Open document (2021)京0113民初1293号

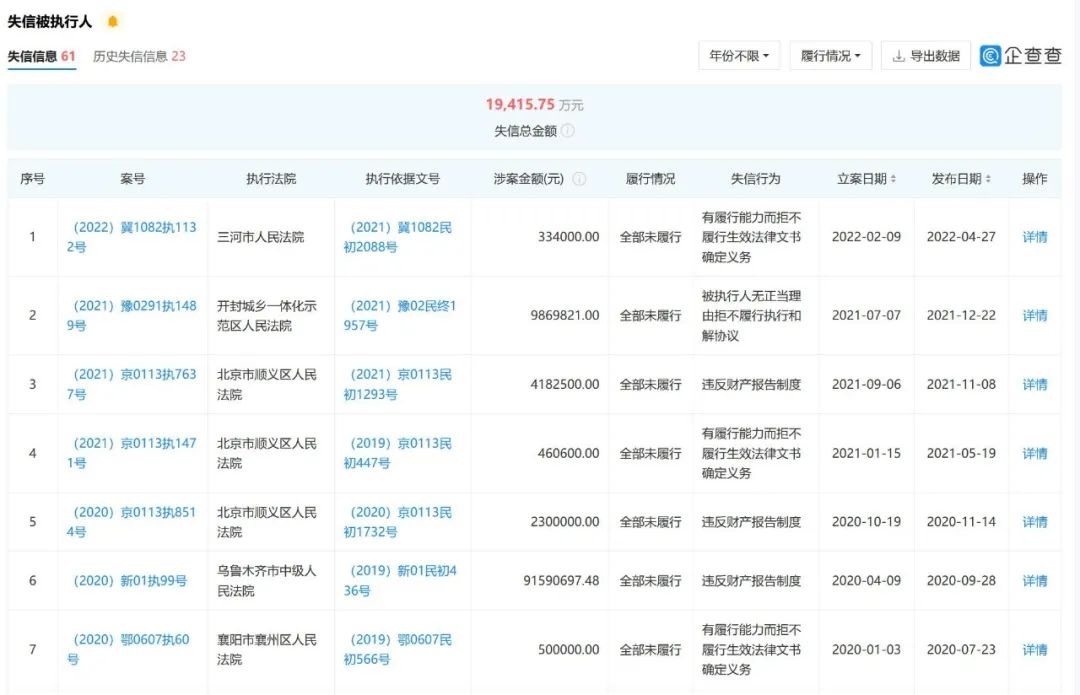pos(398,384)
